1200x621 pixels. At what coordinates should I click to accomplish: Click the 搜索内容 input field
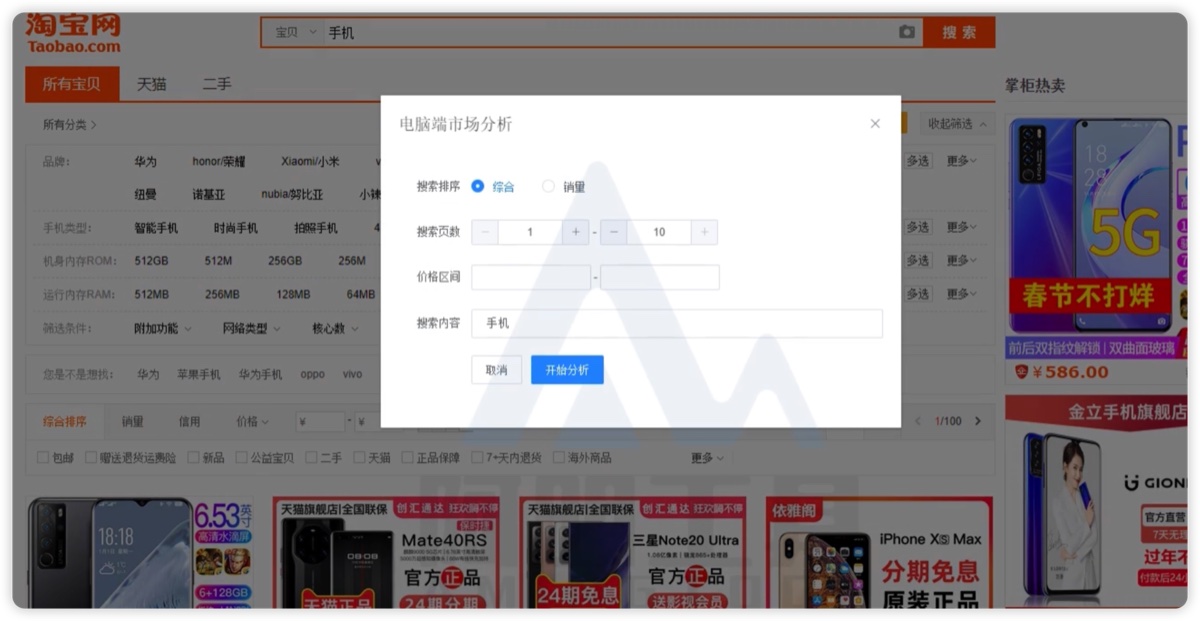point(677,323)
